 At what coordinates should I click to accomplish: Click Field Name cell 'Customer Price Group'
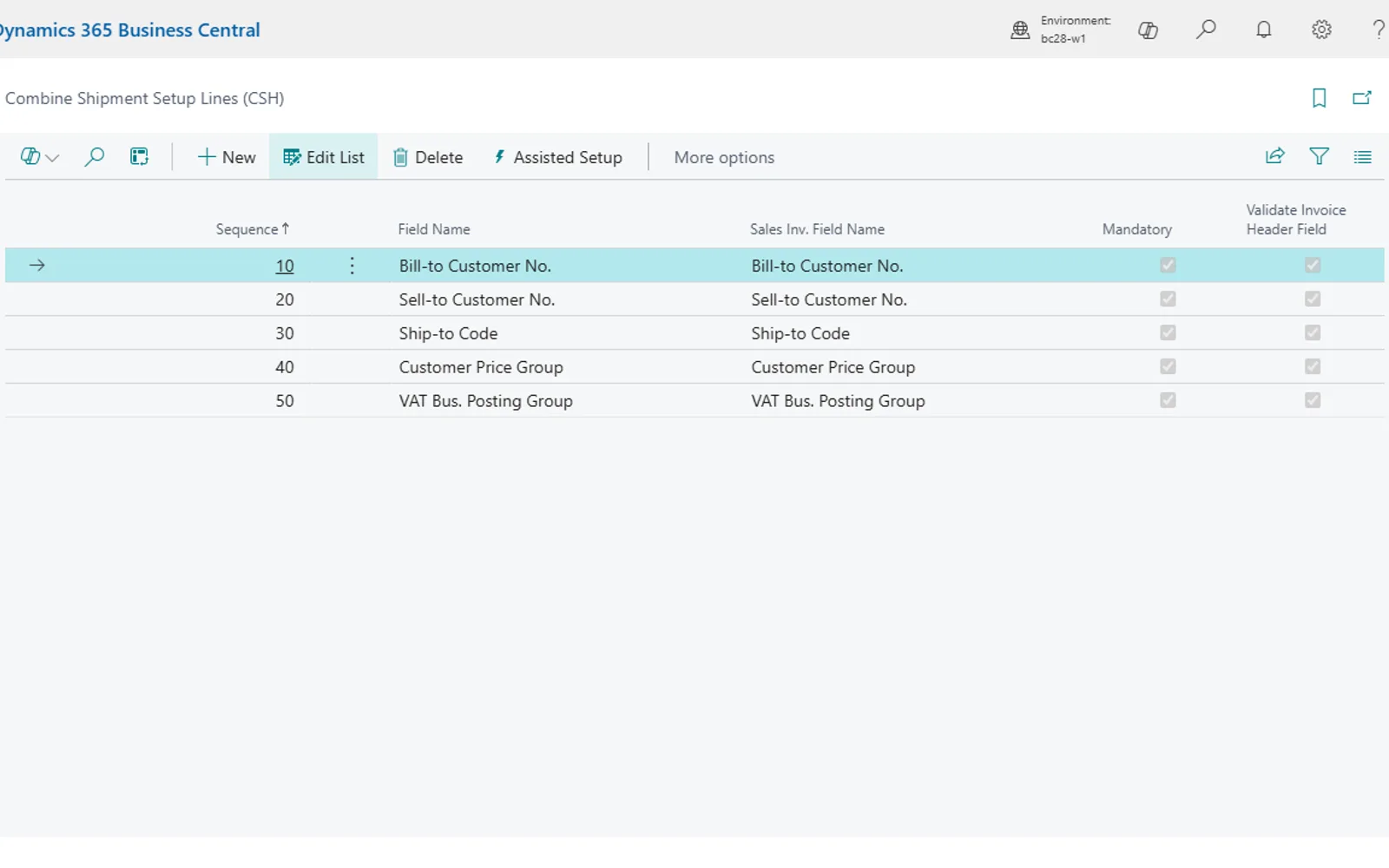[481, 367]
